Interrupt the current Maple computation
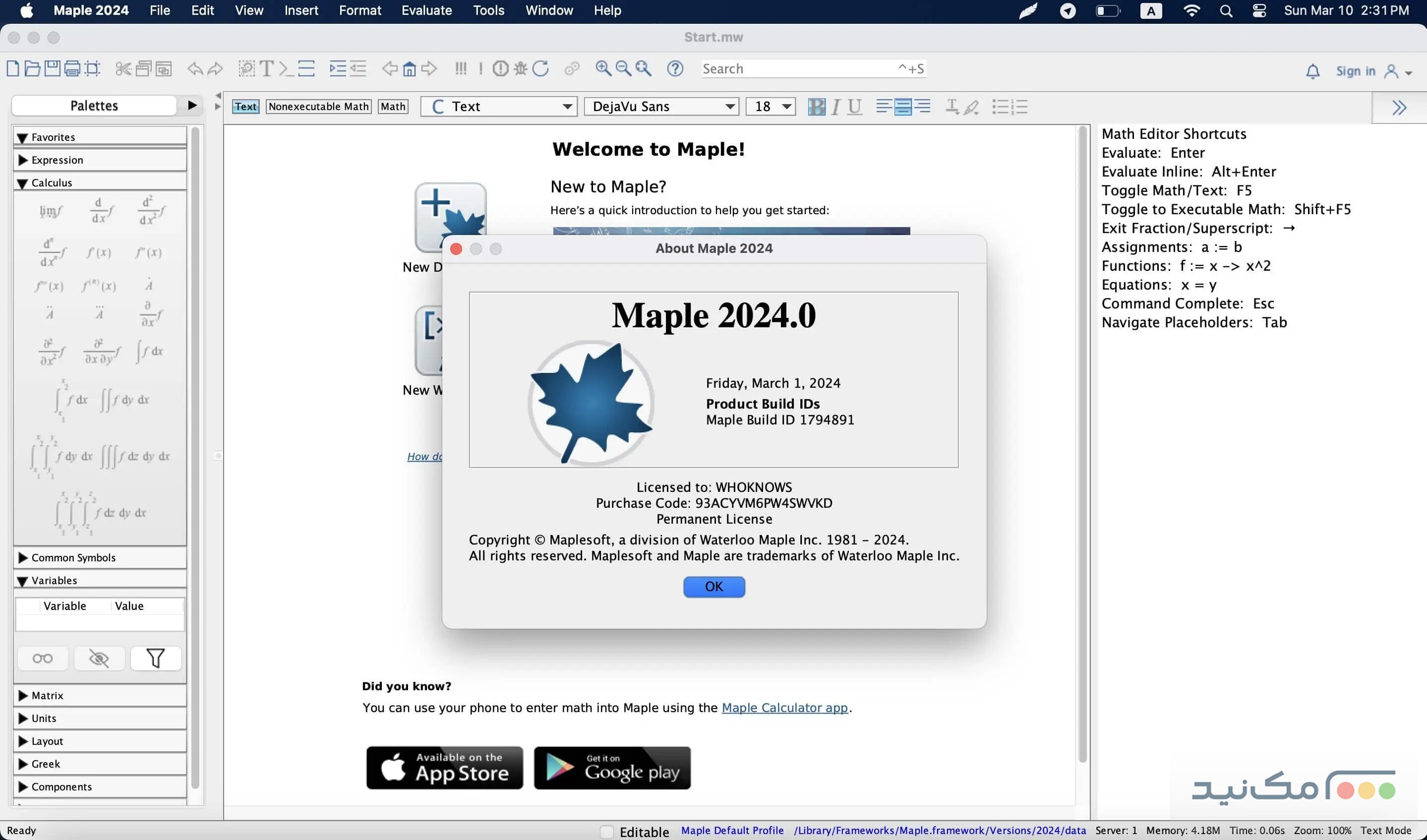This screenshot has height=840, width=1427. pos(501,68)
